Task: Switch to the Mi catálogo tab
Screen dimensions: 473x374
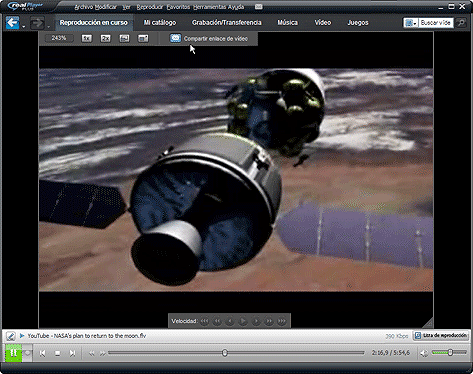Action: tap(160, 23)
